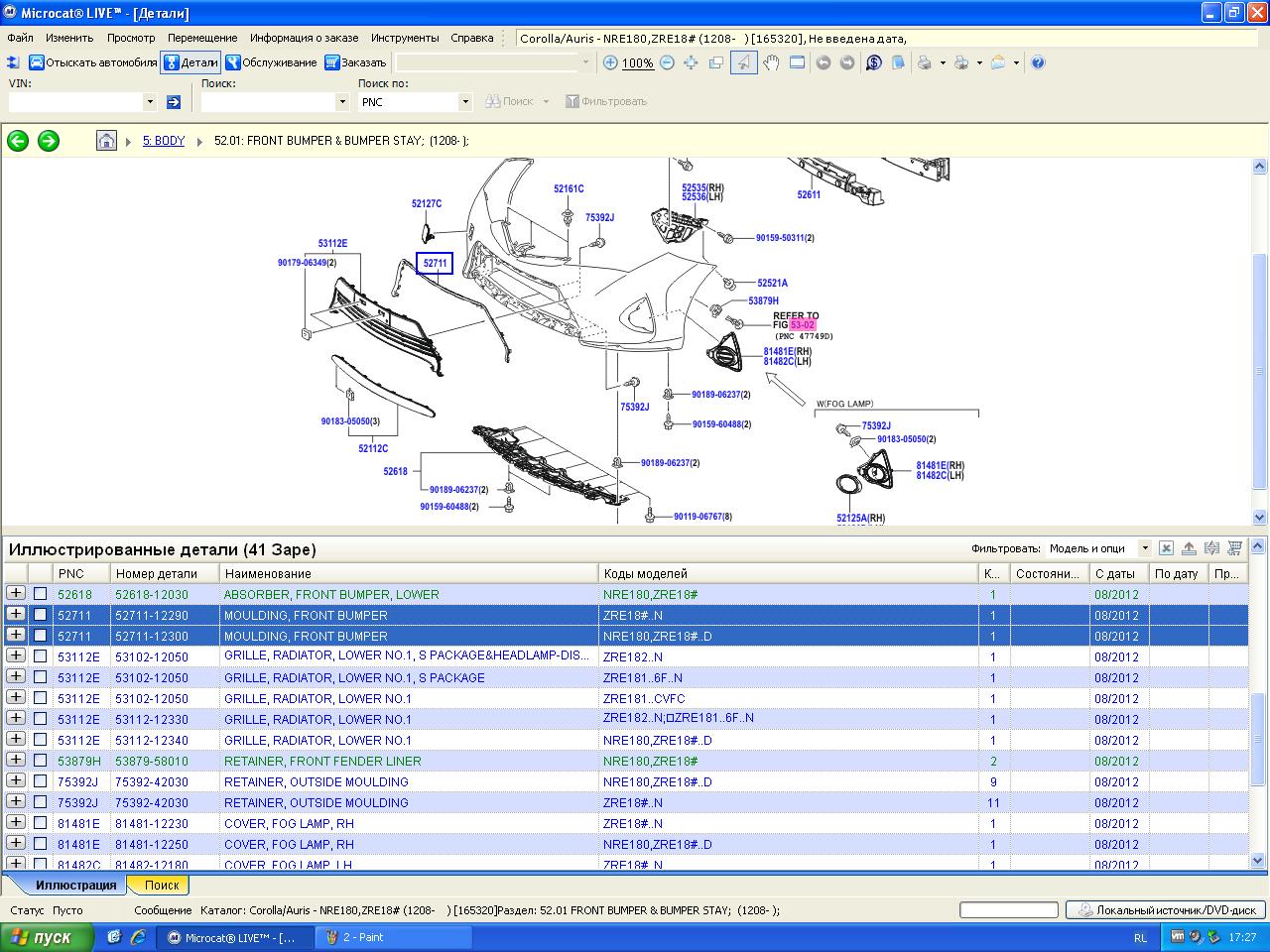Viewport: 1270px width, 952px height.
Task: Click the green back arrow
Action: [18, 141]
